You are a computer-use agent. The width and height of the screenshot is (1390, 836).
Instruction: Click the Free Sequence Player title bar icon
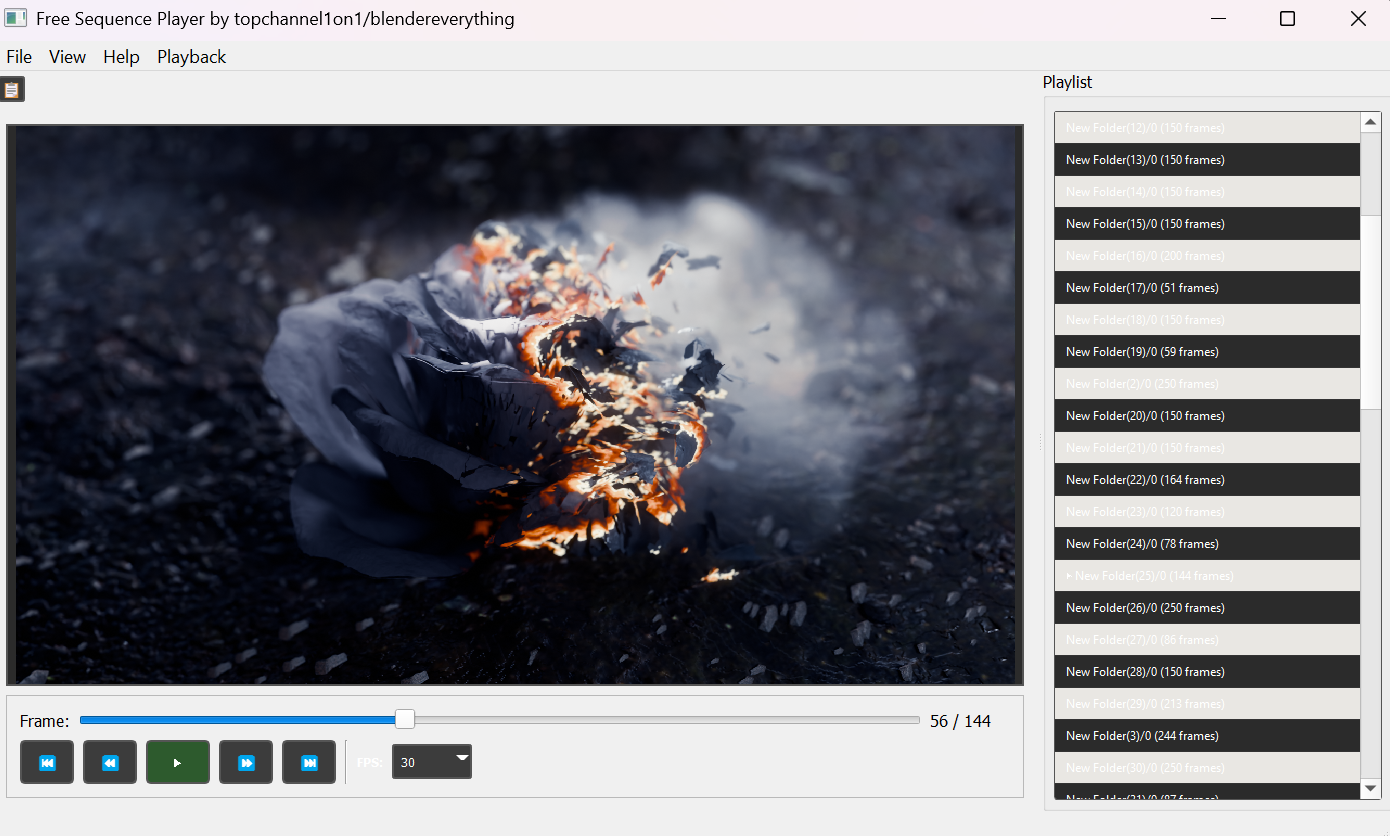pos(15,17)
